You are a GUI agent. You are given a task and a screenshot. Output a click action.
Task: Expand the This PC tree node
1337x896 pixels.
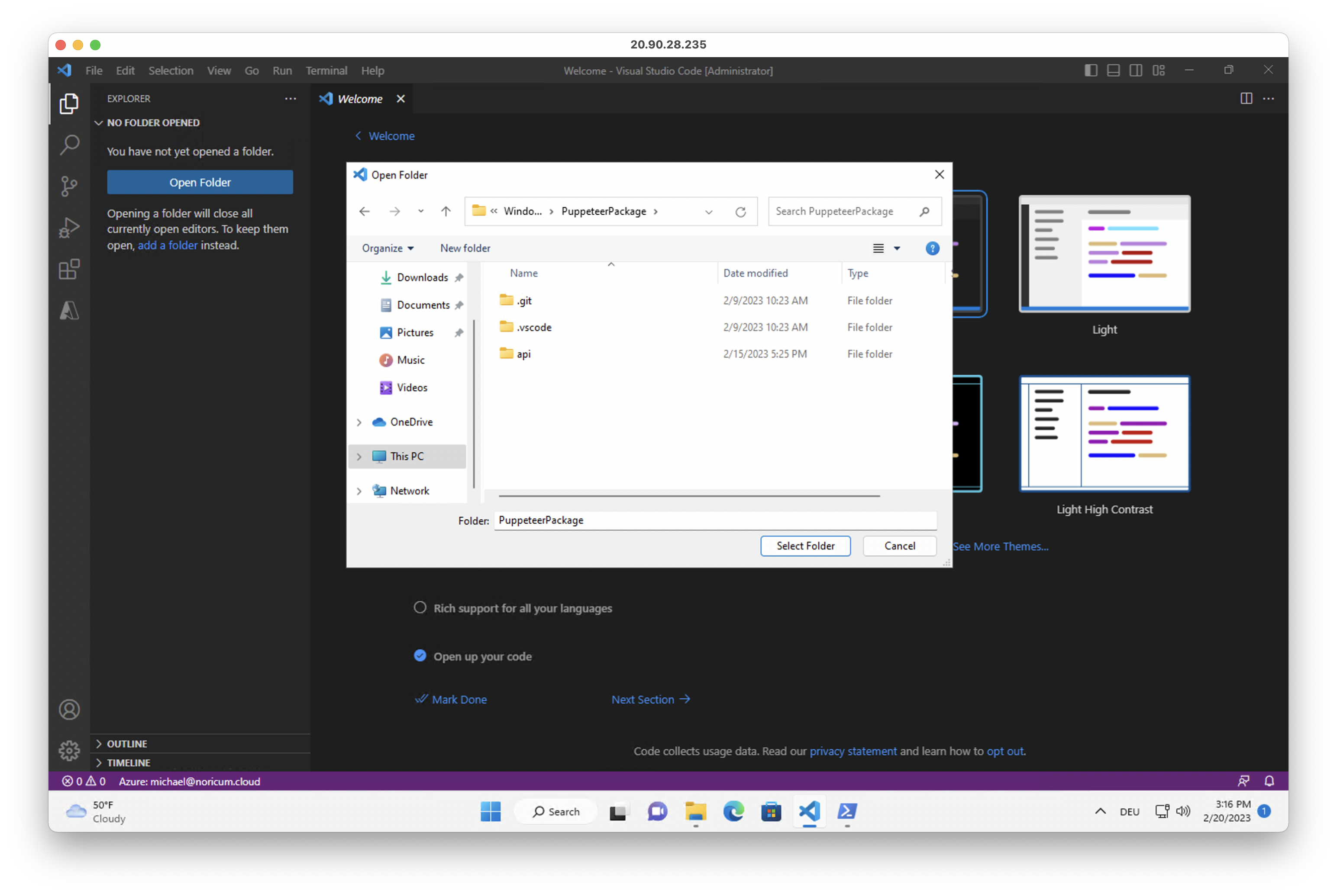click(x=359, y=457)
